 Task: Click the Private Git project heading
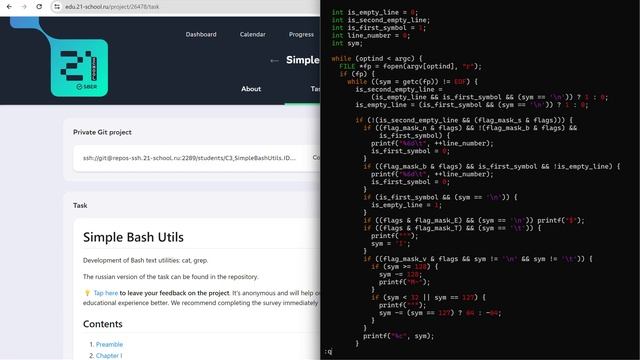pyautogui.click(x=102, y=132)
